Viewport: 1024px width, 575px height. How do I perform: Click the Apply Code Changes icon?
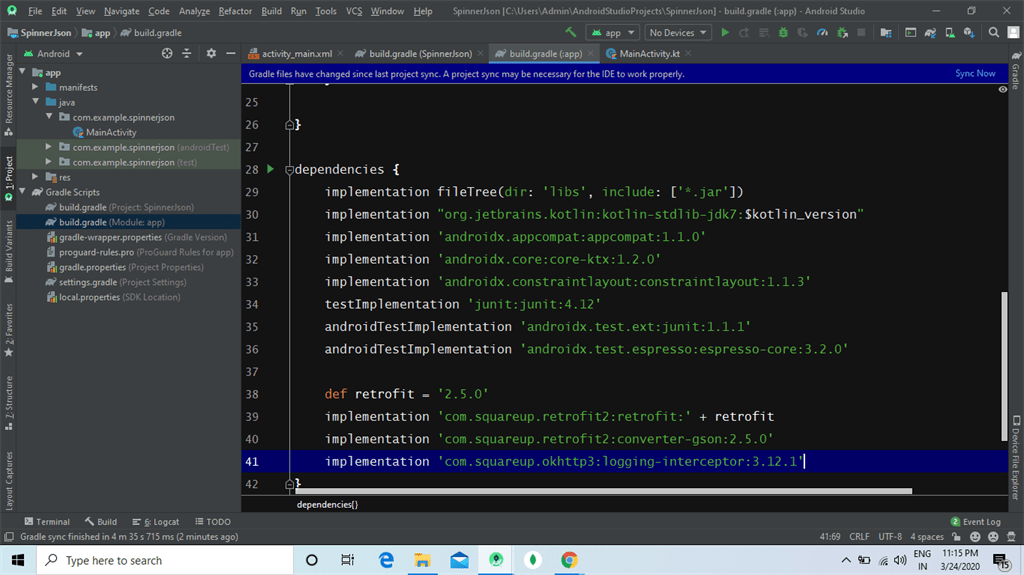[x=763, y=32]
